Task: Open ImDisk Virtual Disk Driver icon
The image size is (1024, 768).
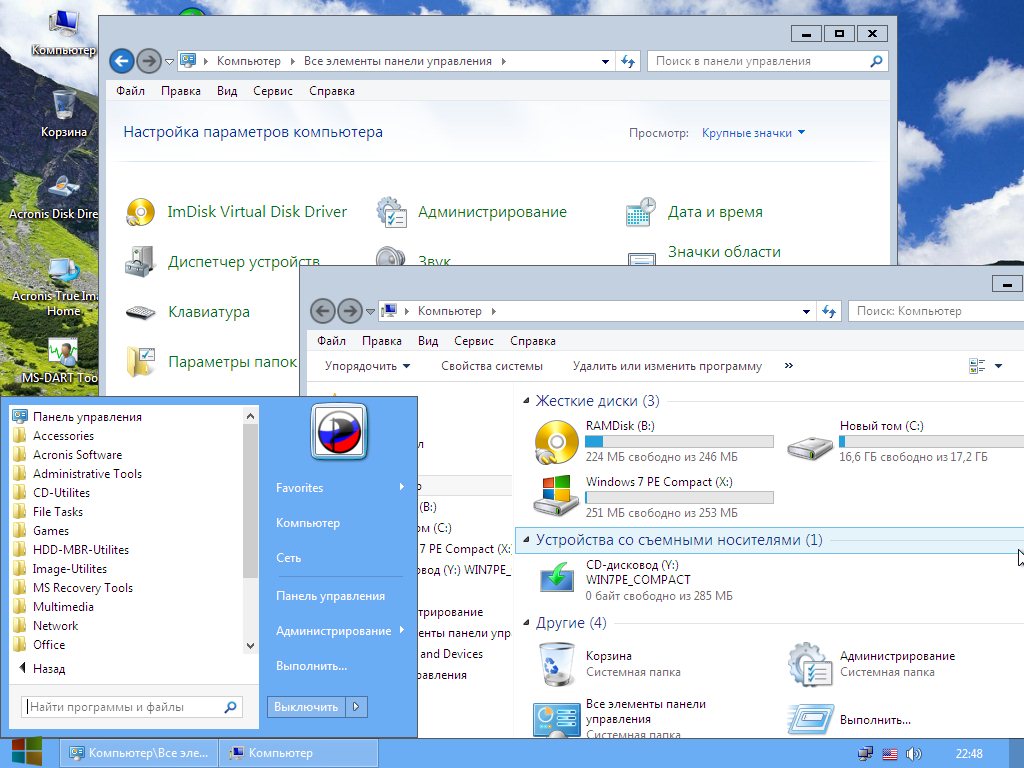Action: [x=141, y=212]
